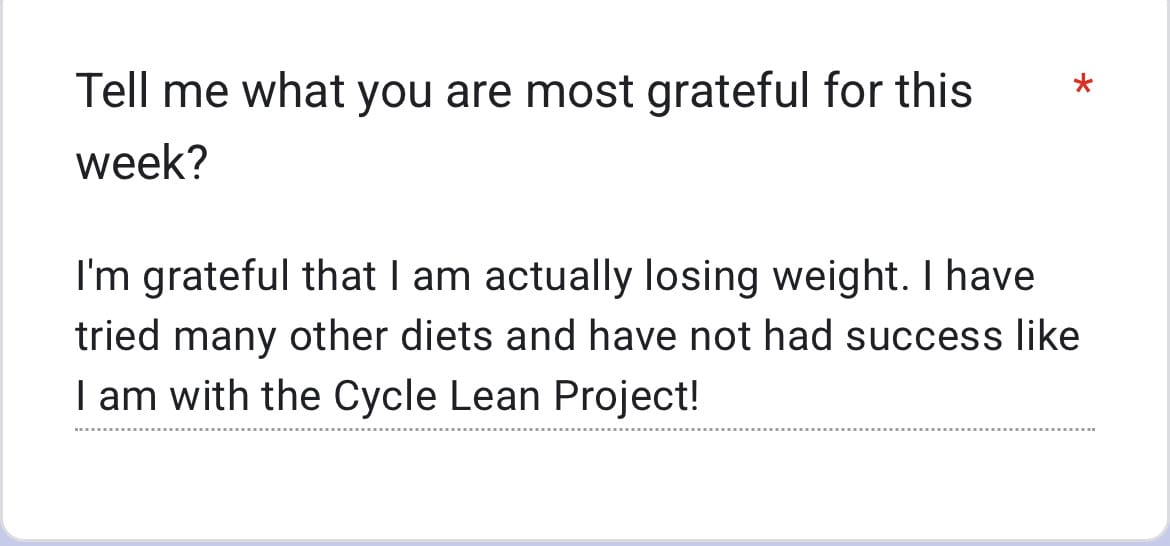Viewport: 1170px width, 546px height.
Task: Place cursor at "I'm" starting the answer
Action: 78,277
